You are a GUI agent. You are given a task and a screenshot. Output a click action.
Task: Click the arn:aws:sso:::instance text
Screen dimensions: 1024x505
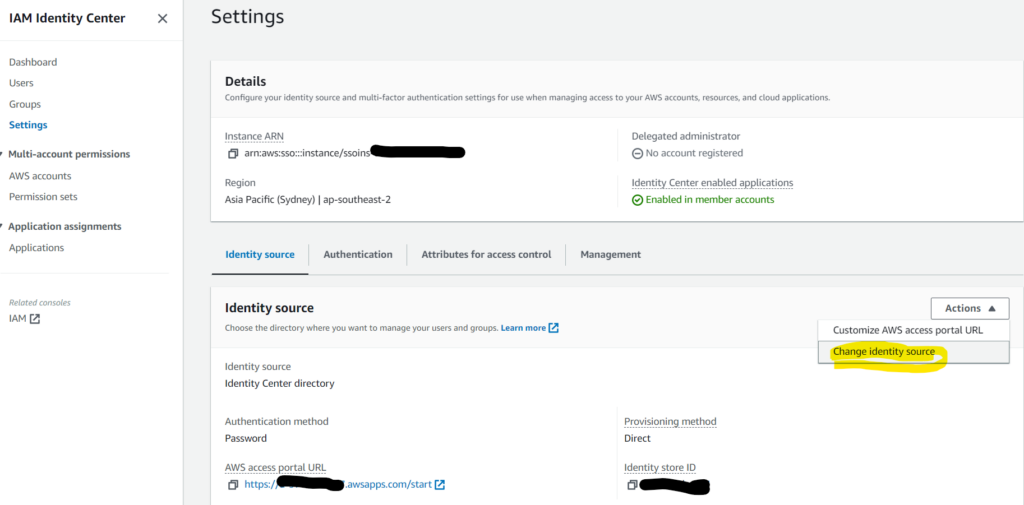click(x=307, y=154)
